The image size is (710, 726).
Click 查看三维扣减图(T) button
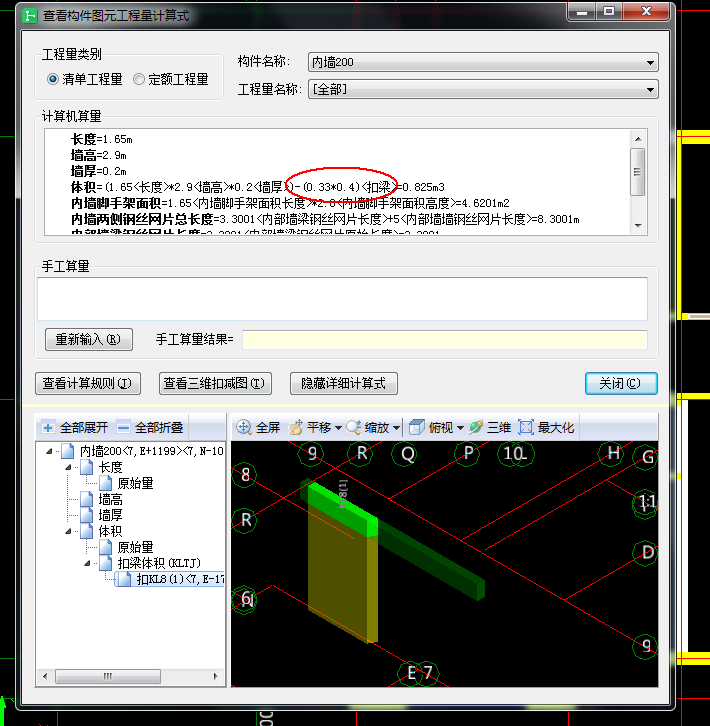(x=215, y=383)
